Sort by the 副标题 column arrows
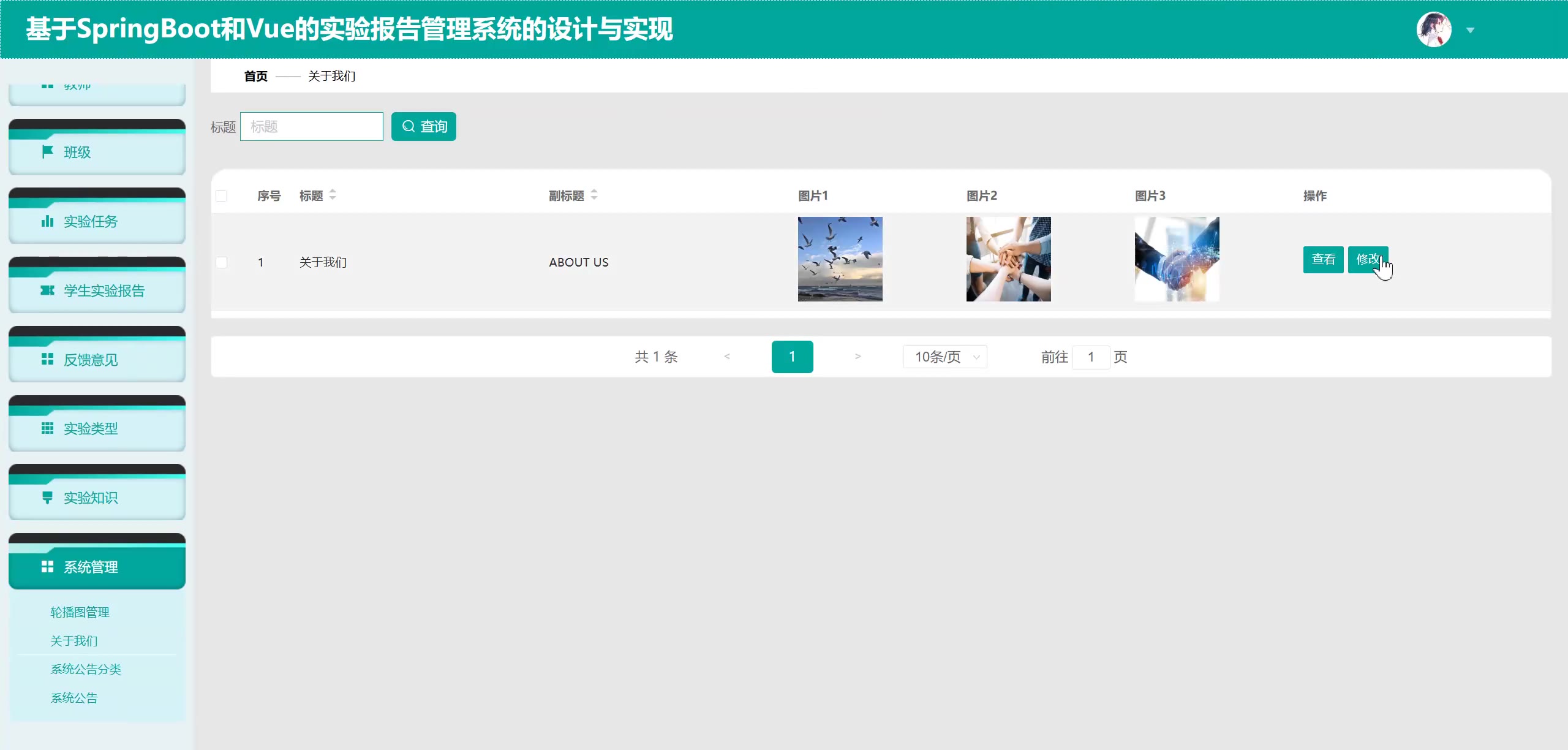 point(594,195)
